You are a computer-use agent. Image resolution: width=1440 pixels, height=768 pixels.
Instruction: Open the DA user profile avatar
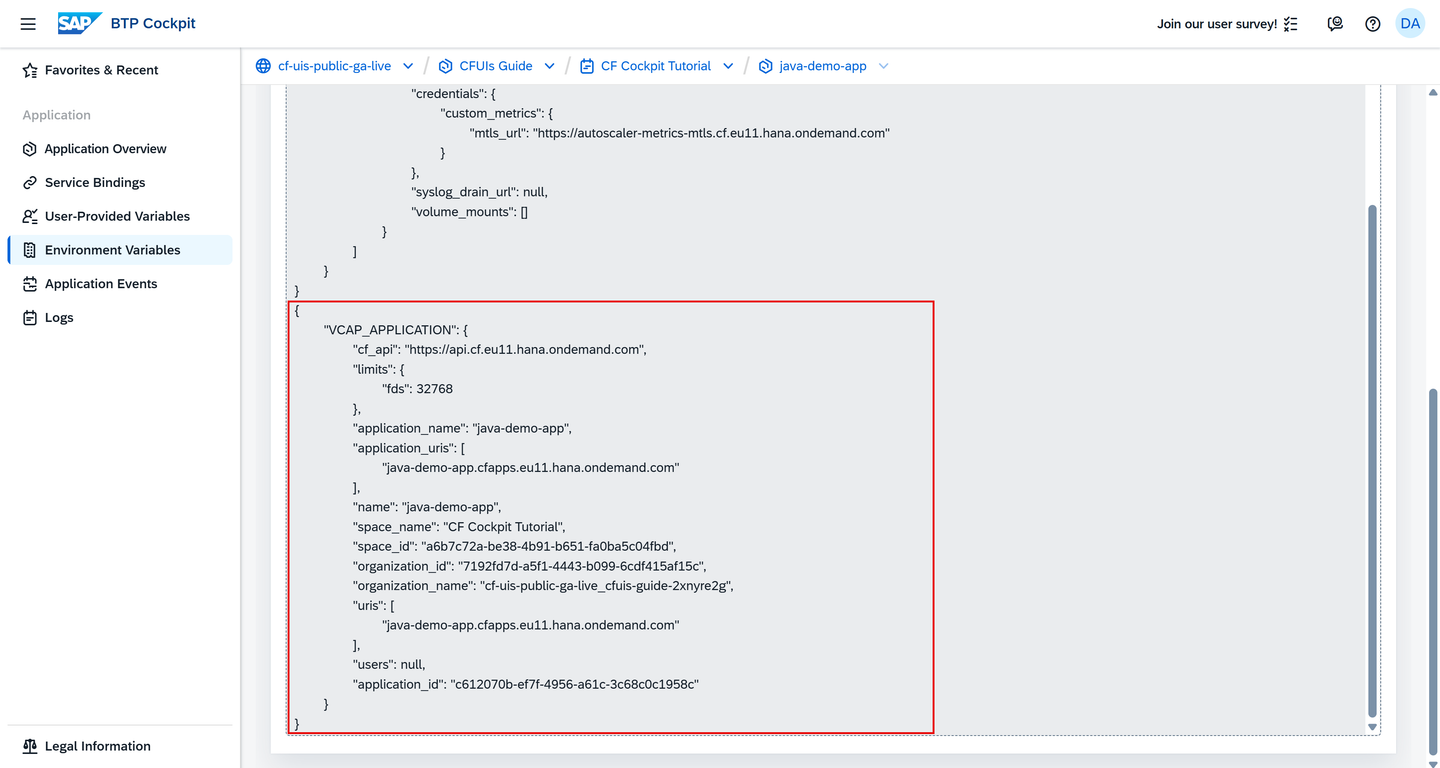click(1410, 24)
